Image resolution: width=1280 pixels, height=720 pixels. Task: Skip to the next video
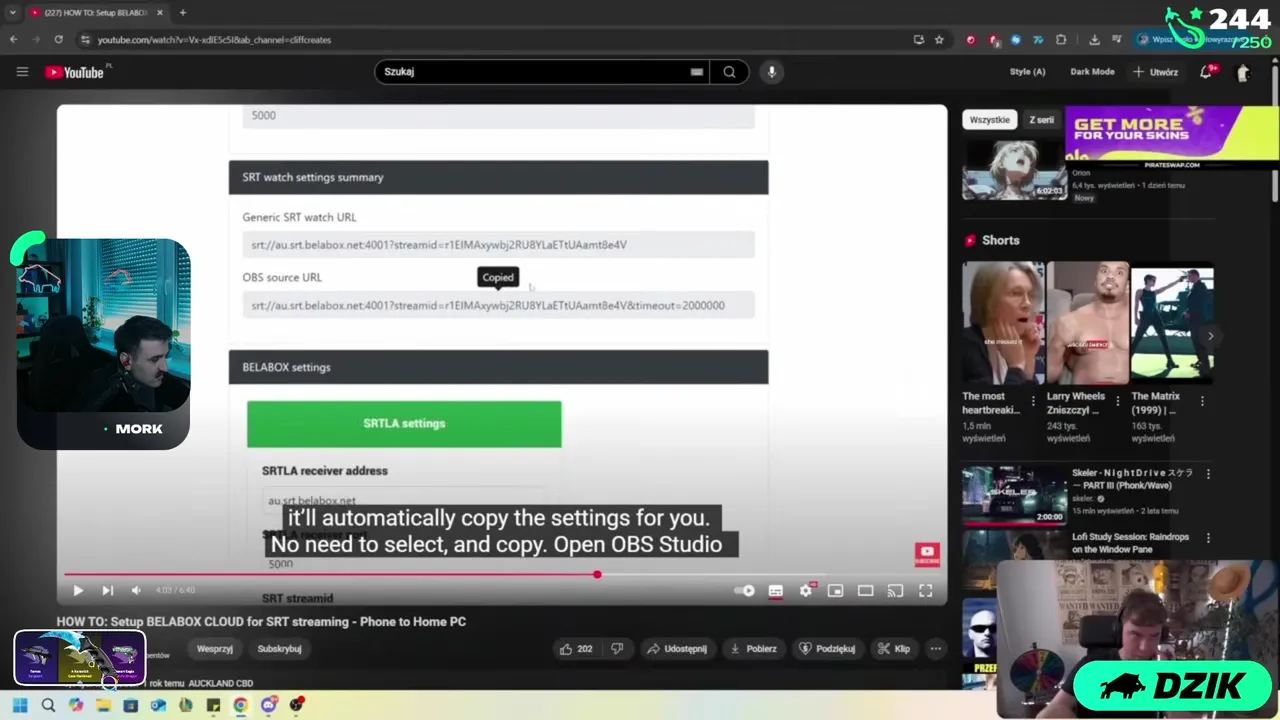[x=107, y=591]
